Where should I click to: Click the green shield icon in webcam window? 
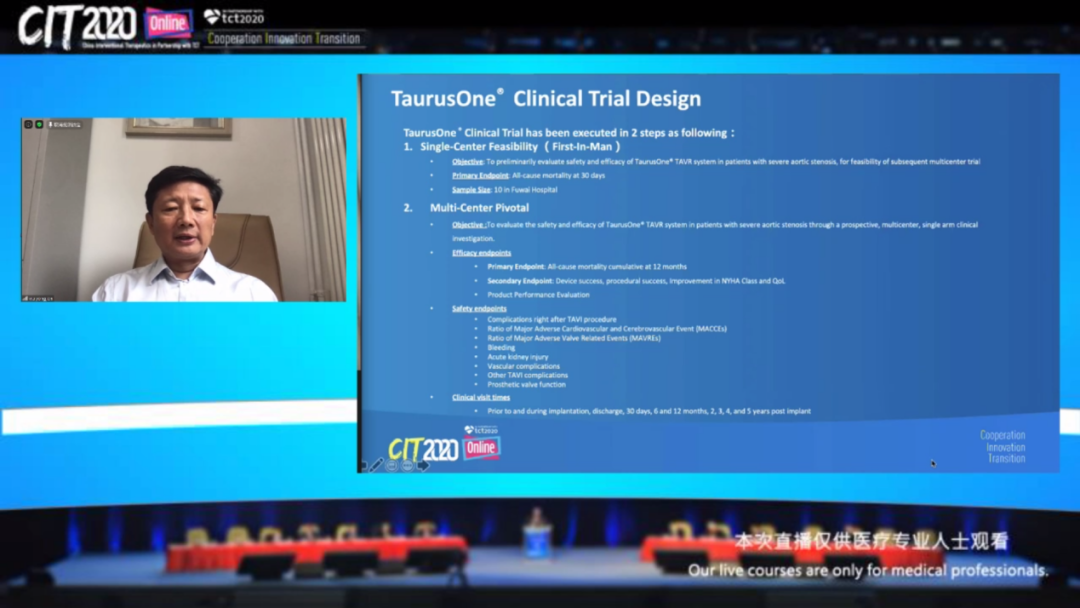coord(39,125)
